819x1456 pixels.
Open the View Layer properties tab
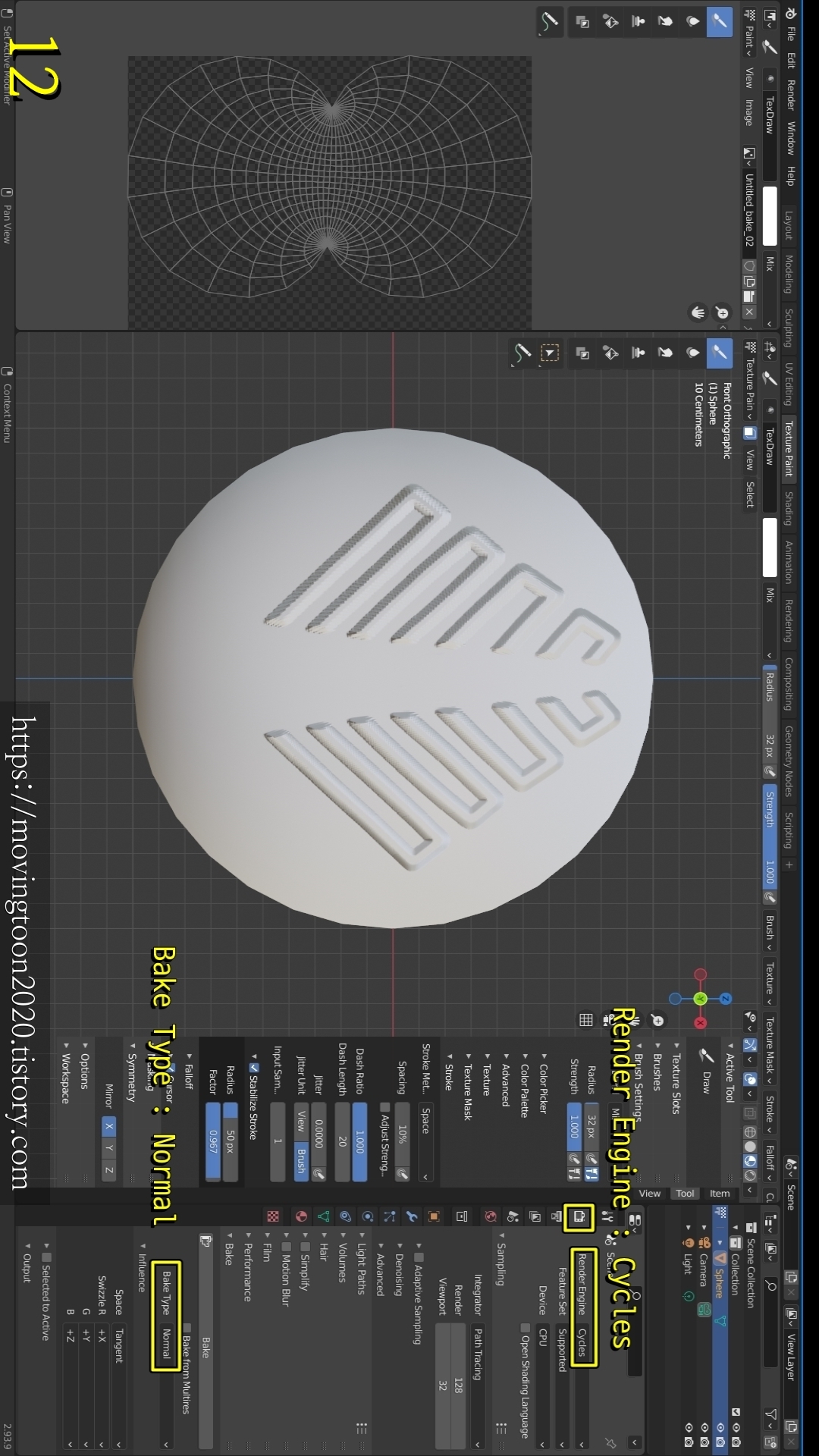[535, 1216]
